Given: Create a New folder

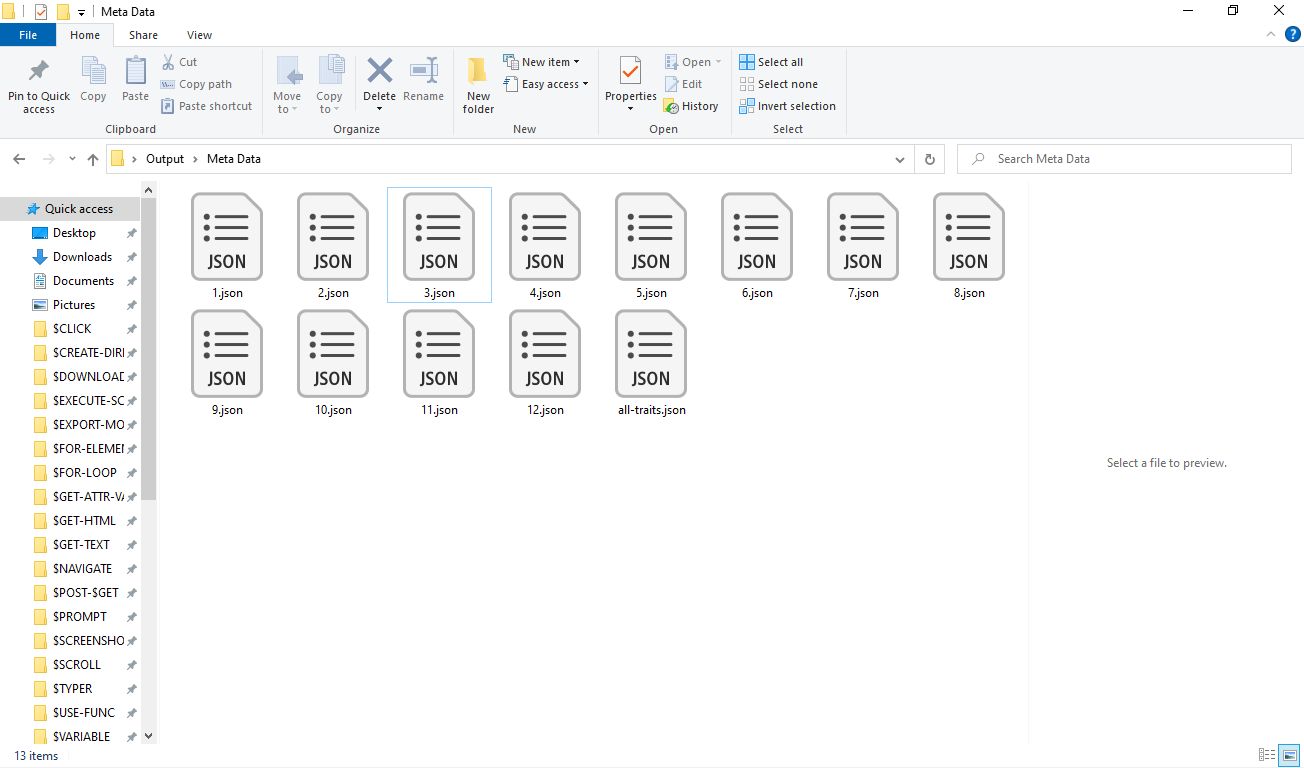Looking at the screenshot, I should pos(478,85).
